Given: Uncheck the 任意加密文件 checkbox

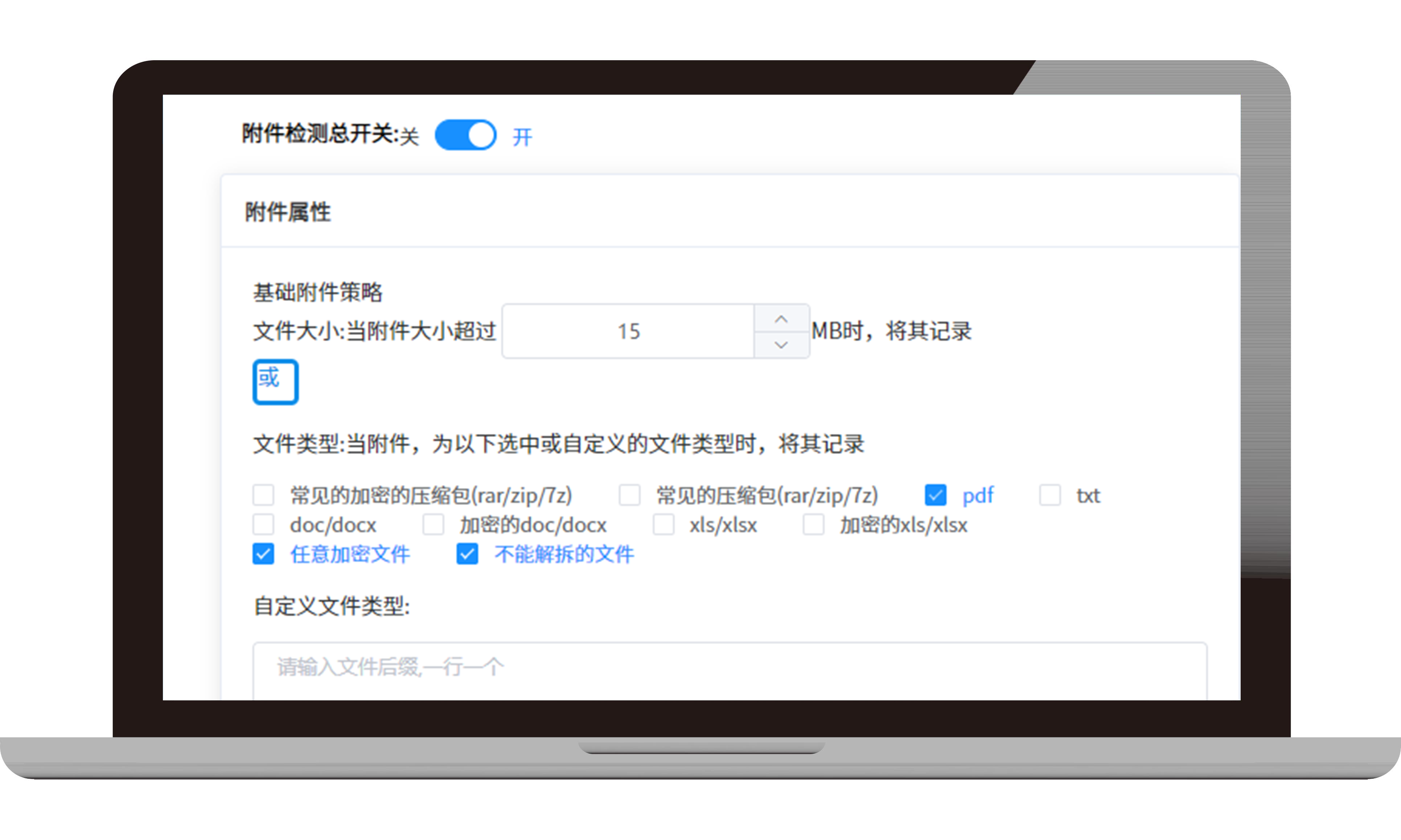Looking at the screenshot, I should tap(263, 553).
